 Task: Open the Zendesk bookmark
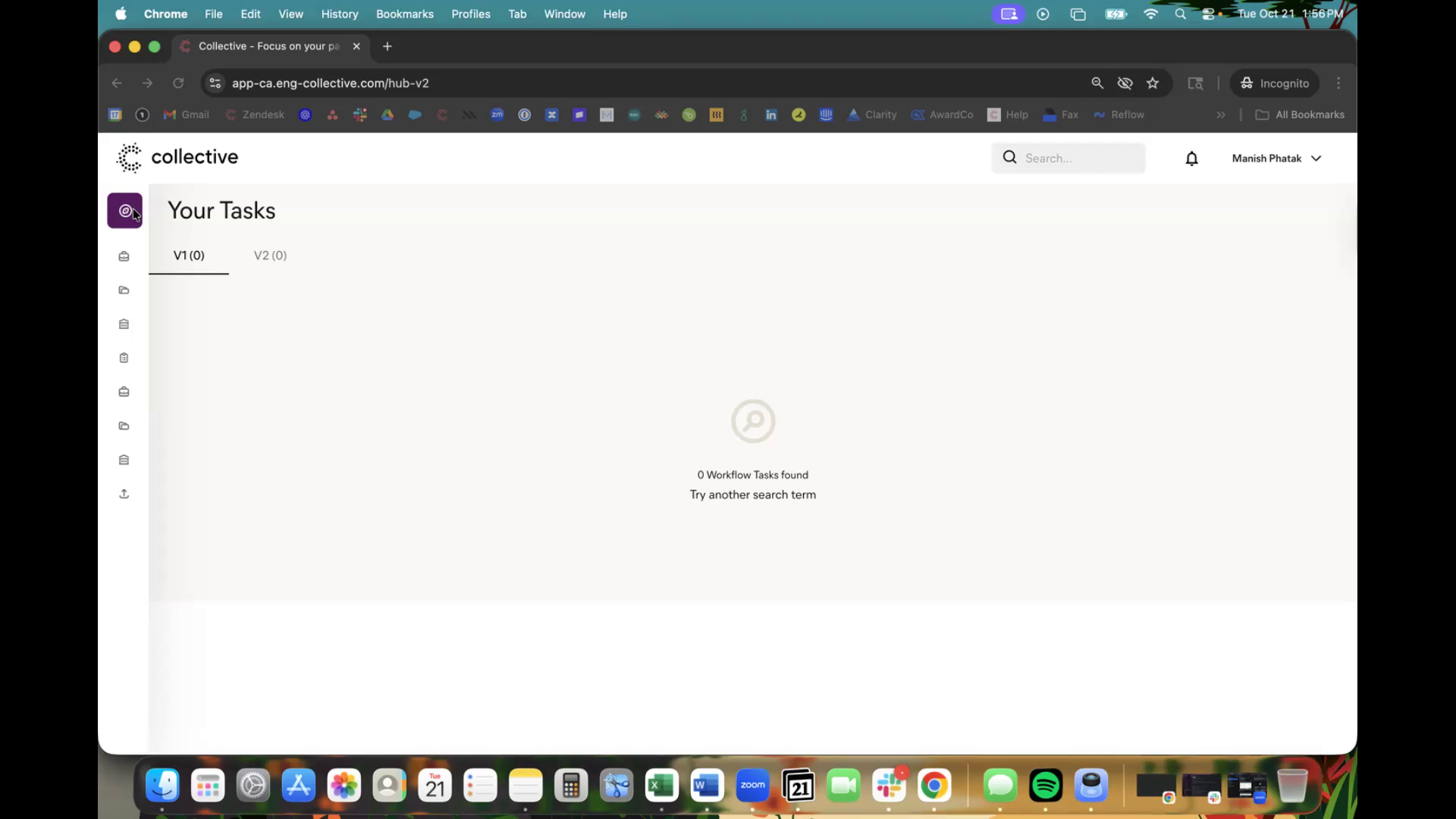[x=255, y=115]
